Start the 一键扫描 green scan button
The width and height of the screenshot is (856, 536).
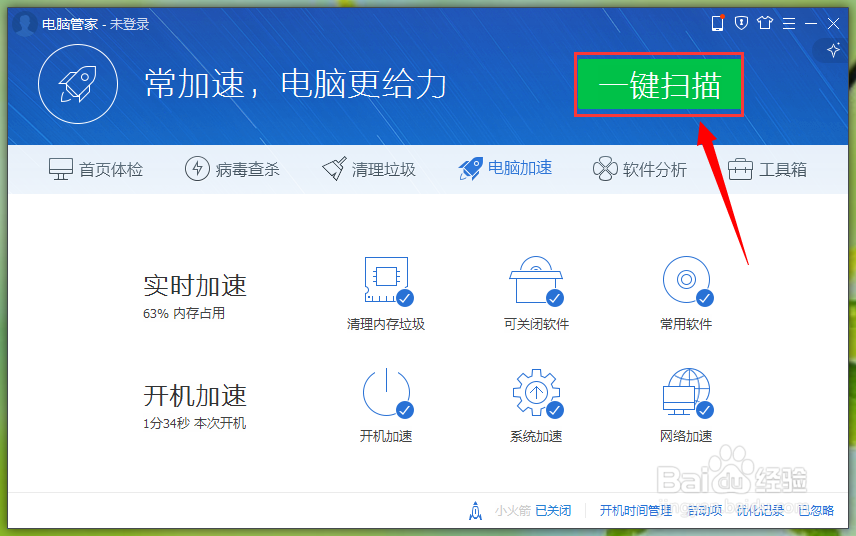(x=659, y=85)
